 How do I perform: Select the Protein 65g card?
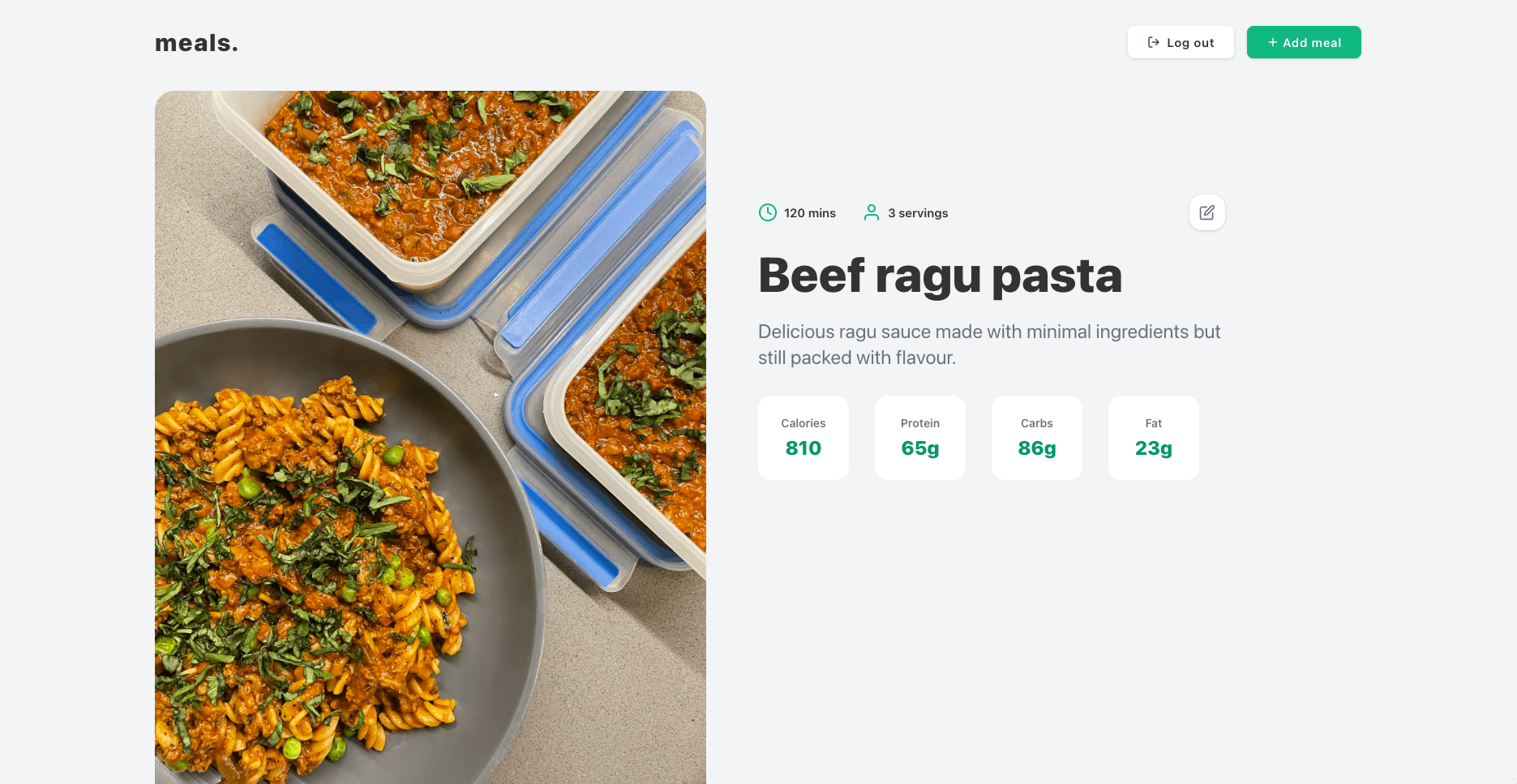coord(920,438)
